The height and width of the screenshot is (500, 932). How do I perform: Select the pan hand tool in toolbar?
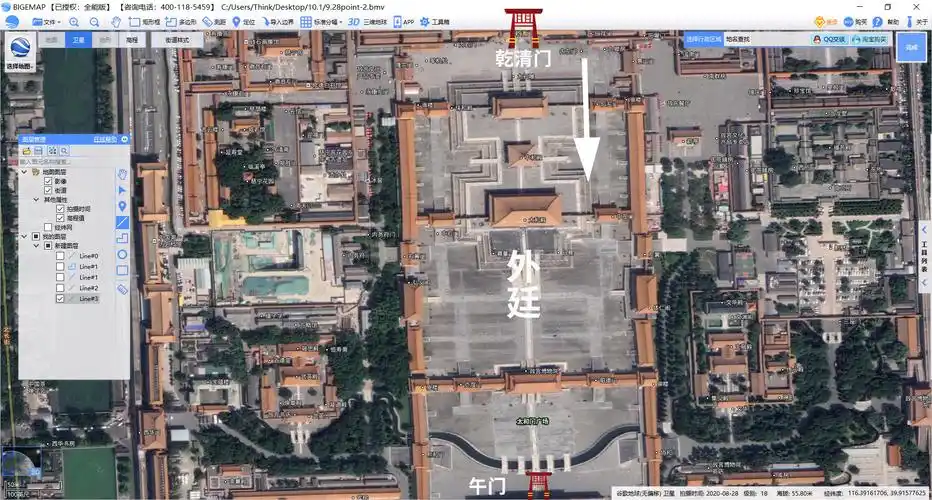tap(117, 21)
